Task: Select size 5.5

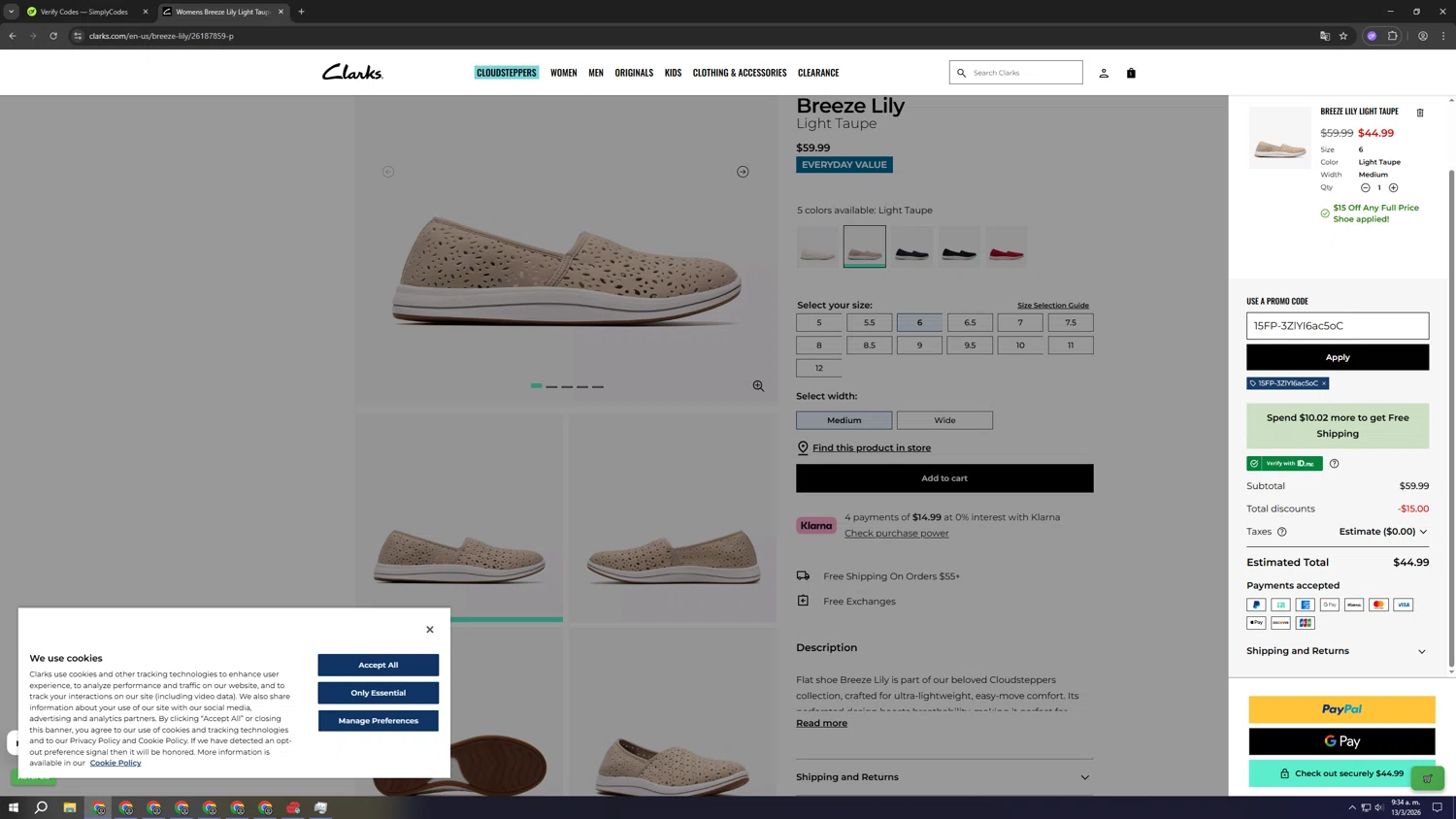Action: point(869,322)
